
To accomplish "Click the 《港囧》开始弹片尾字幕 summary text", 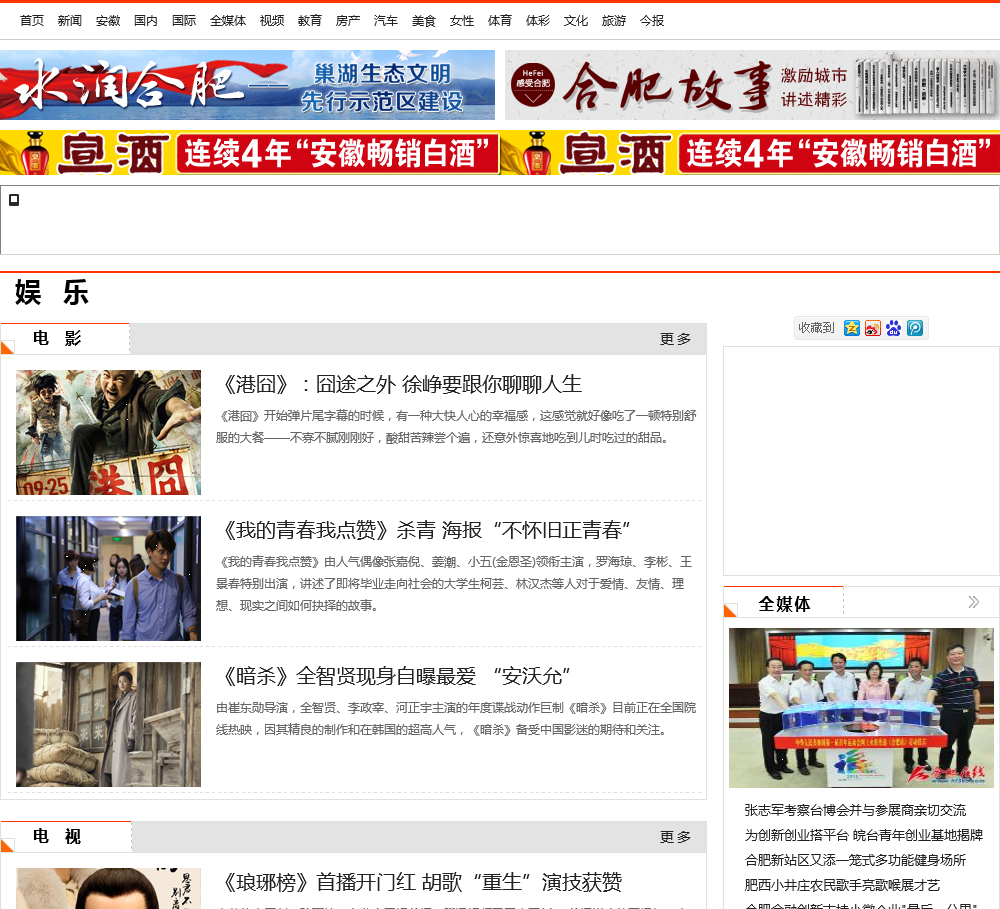I will [x=456, y=427].
